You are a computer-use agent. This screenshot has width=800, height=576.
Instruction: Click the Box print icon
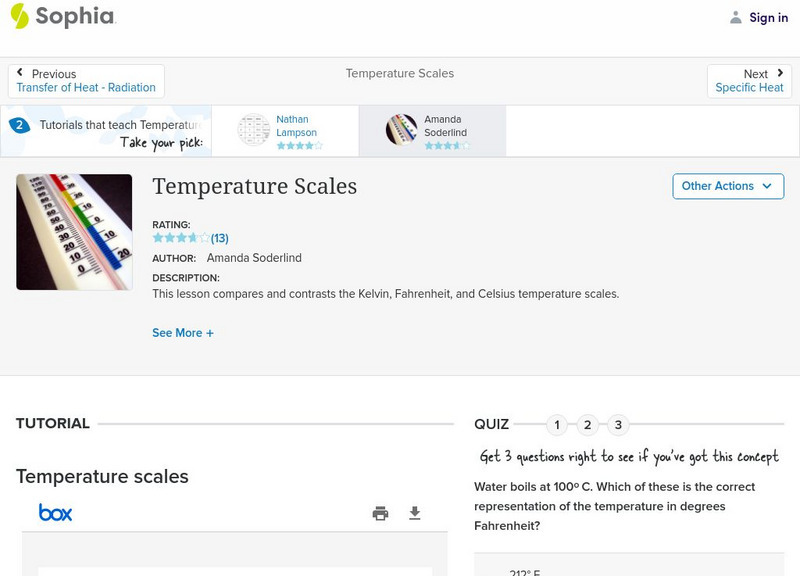(x=380, y=513)
